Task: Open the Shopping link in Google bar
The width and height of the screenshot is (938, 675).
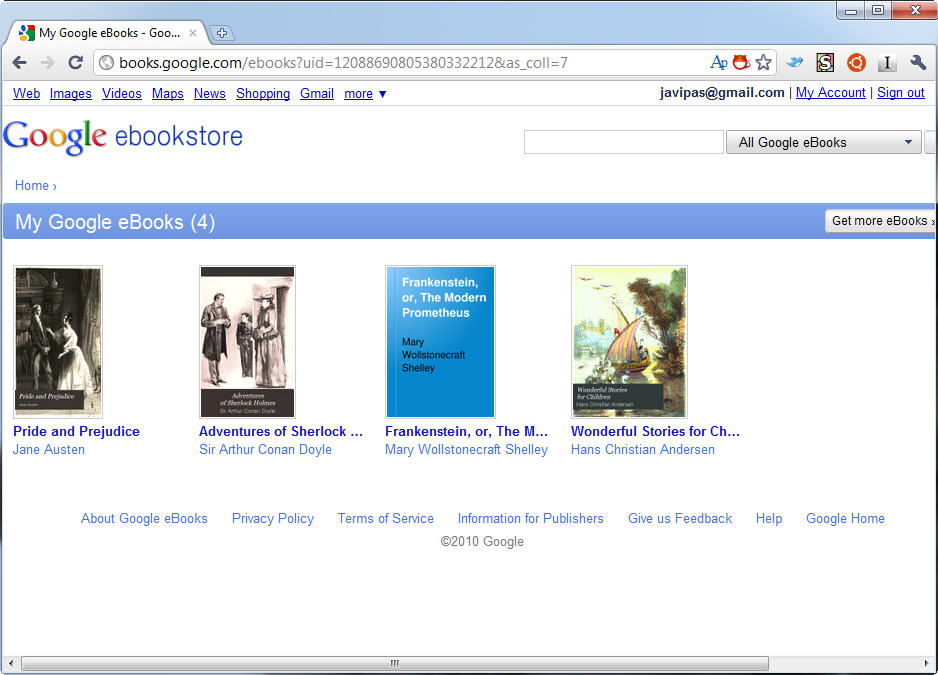Action: pos(263,93)
